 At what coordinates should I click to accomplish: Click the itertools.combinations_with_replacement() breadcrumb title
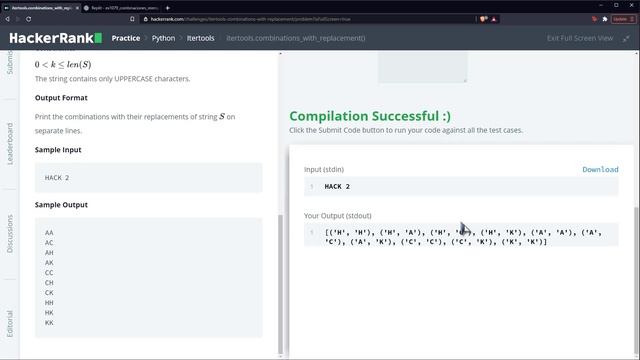(x=296, y=38)
